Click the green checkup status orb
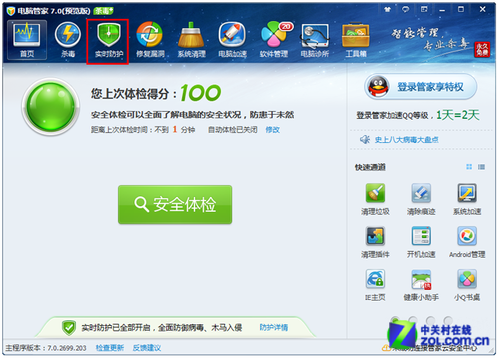Image resolution: width=500 pixels, height=361 pixels. coord(51,107)
